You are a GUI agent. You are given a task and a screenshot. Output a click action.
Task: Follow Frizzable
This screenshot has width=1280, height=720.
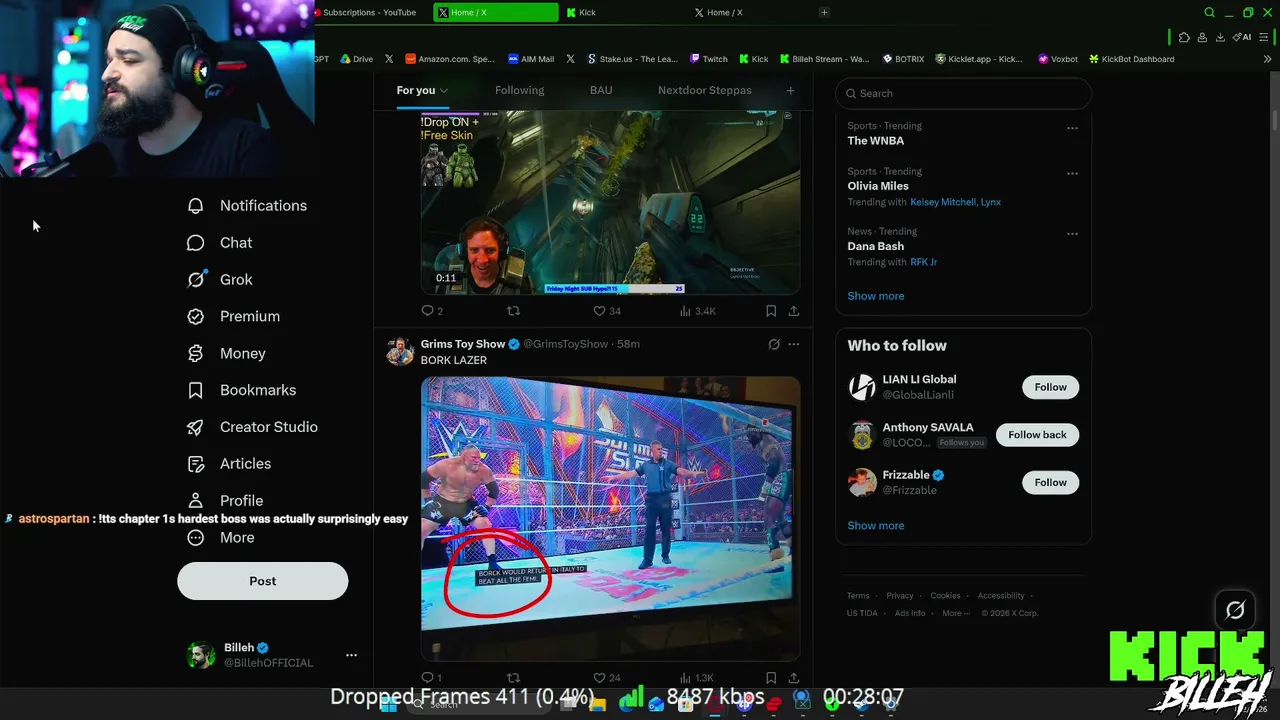1050,482
